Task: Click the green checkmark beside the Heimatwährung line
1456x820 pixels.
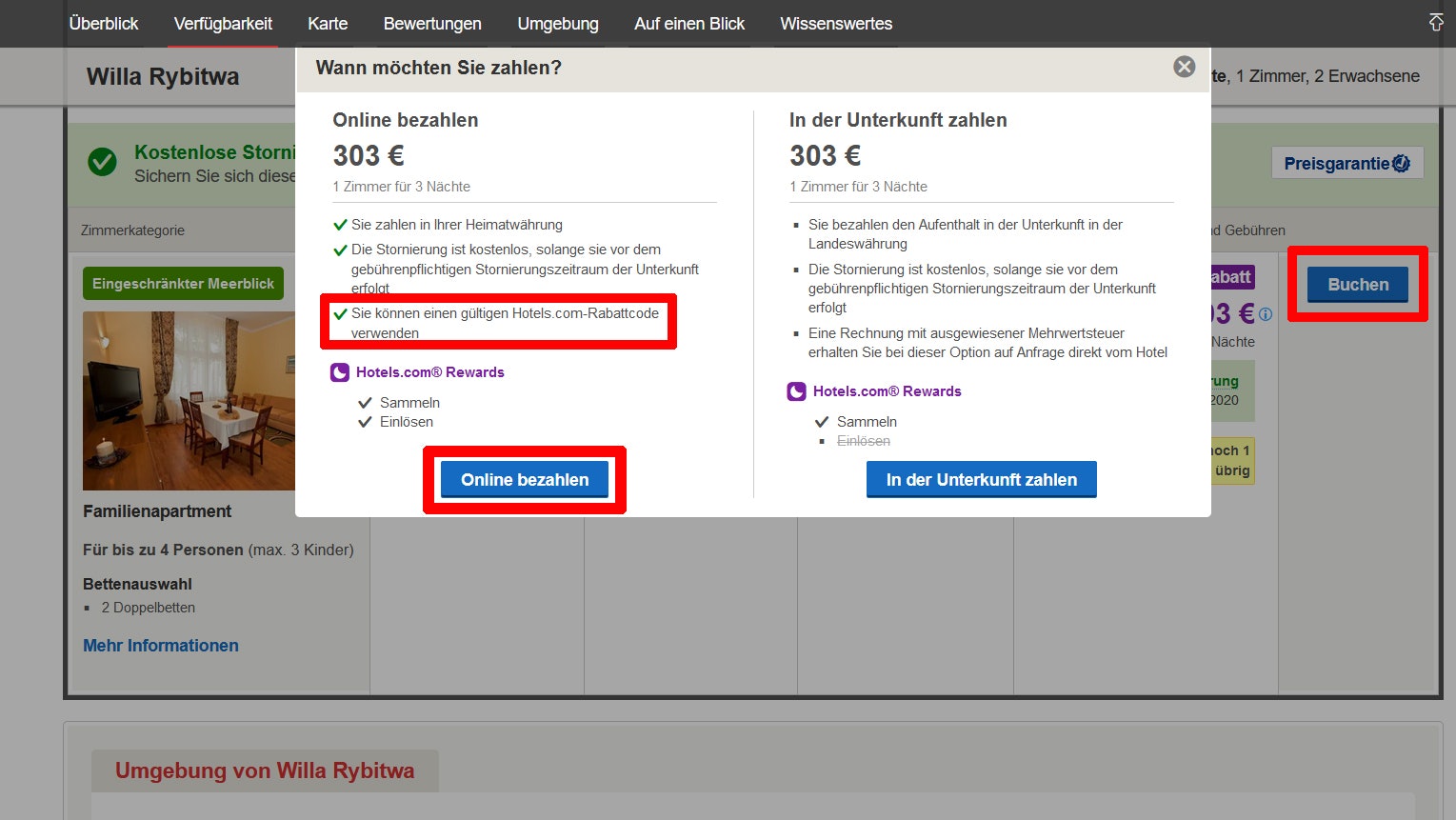Action: pyautogui.click(x=339, y=224)
